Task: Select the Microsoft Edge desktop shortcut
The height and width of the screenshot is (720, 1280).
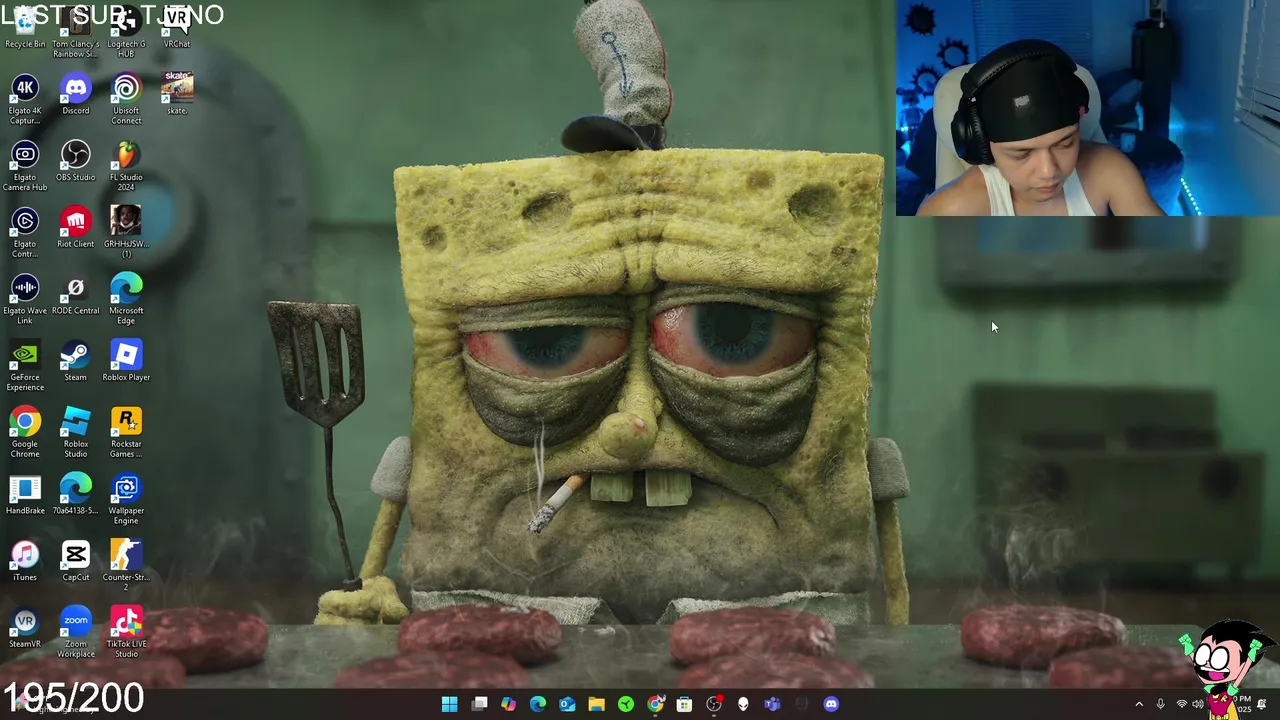Action: point(126,300)
